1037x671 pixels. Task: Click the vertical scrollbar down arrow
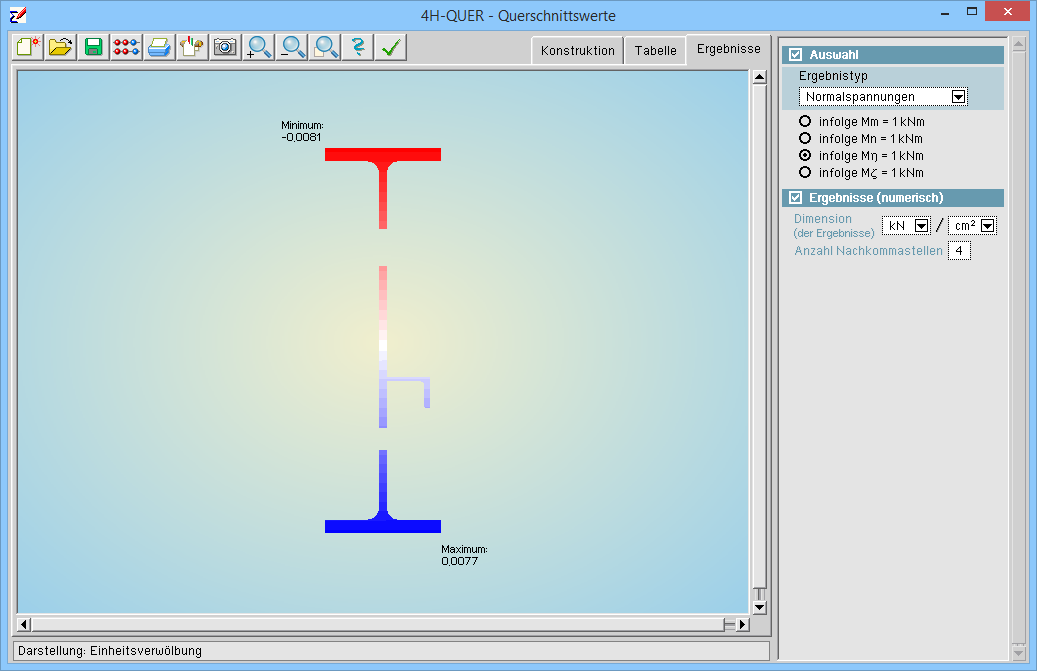tap(758, 607)
